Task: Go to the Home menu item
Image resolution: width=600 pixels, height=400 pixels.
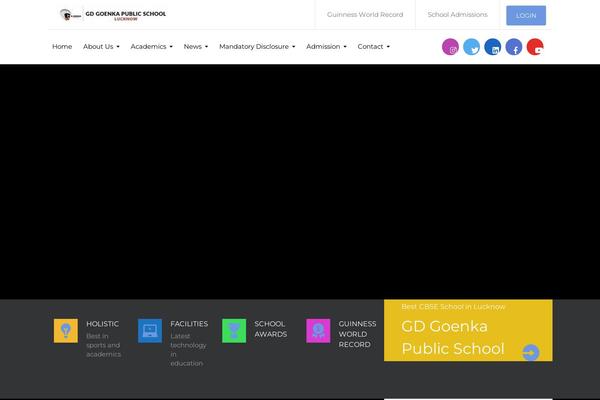Action: coord(62,46)
